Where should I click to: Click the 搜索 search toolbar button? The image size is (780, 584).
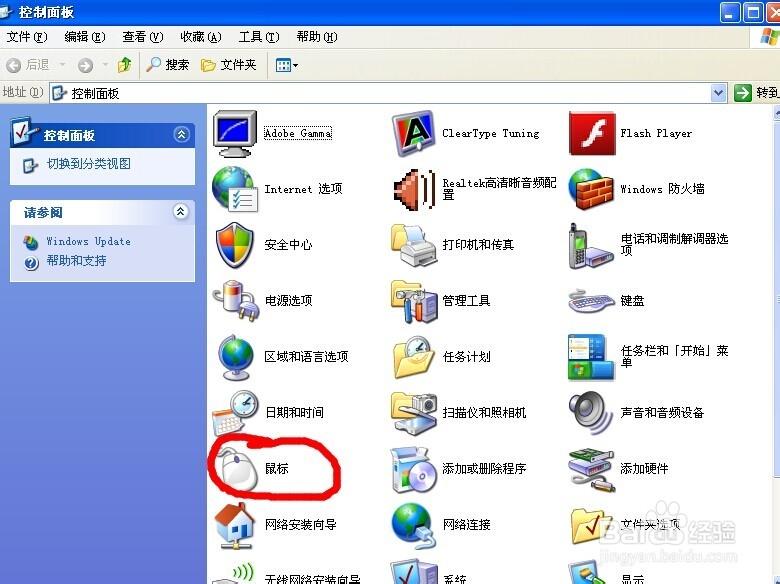click(168, 65)
